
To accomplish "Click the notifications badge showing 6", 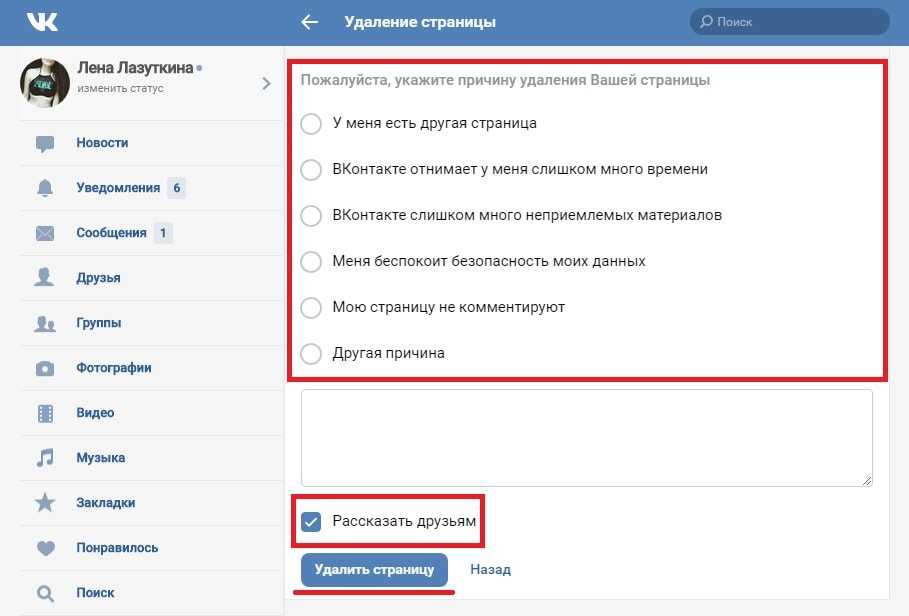I will [x=176, y=188].
